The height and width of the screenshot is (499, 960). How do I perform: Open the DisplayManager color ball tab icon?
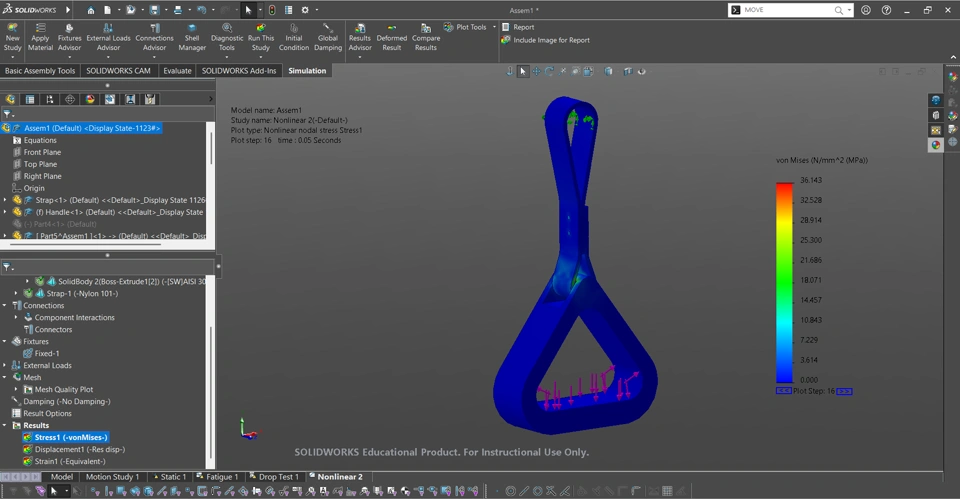90,99
